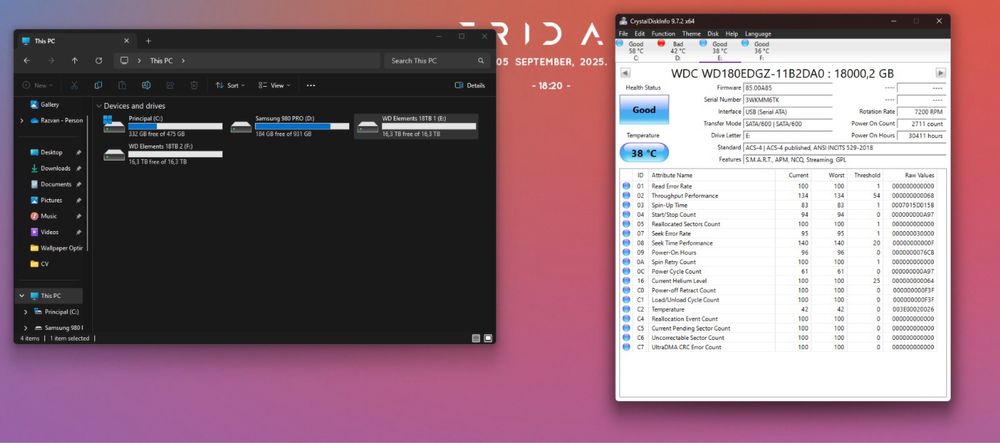Open the File menu in CrystalDiskInfo

(623, 34)
